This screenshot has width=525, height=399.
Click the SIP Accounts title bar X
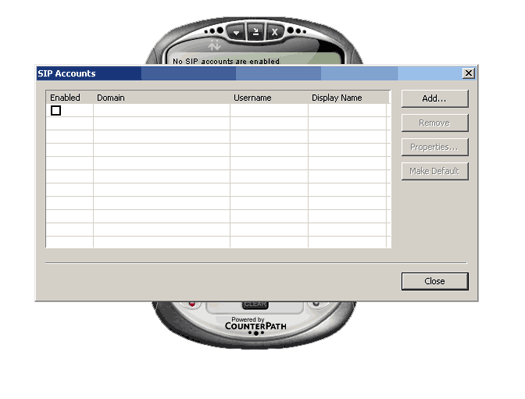click(x=468, y=73)
